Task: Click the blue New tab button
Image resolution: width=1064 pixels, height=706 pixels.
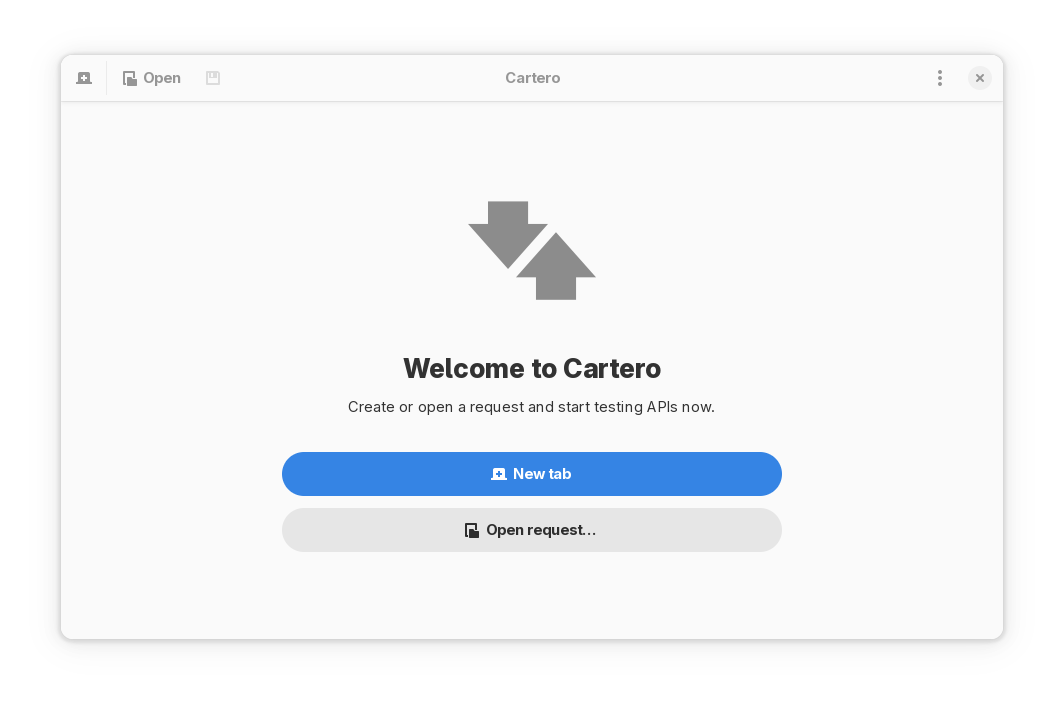Action: click(x=532, y=474)
